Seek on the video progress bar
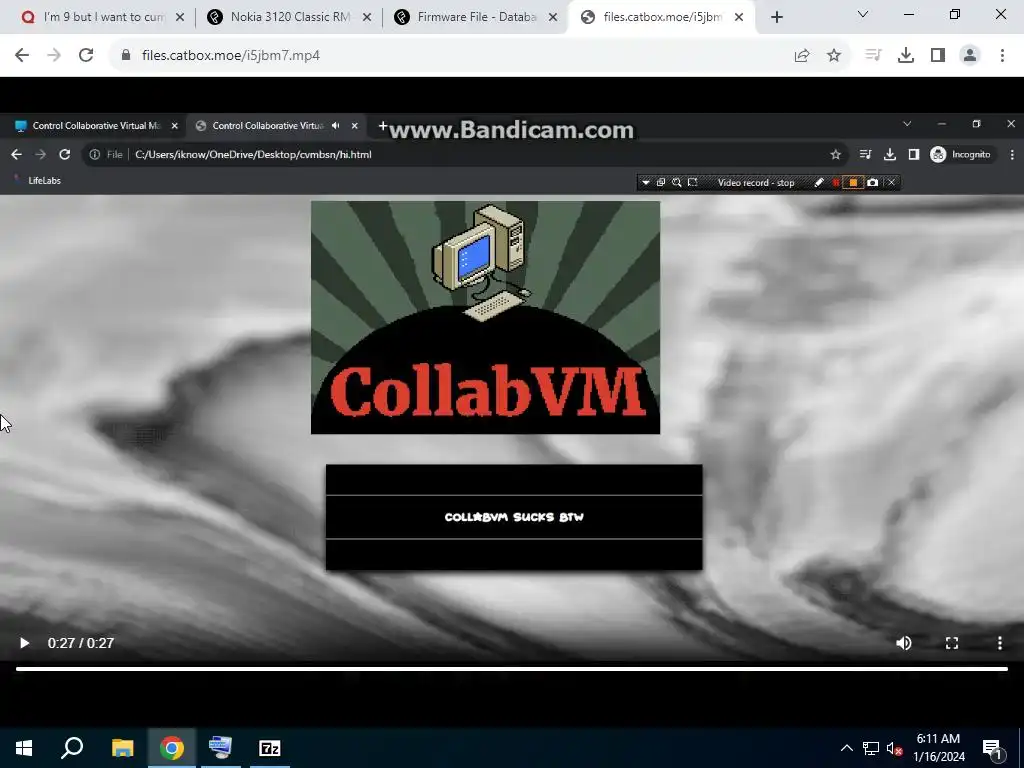 (x=512, y=669)
